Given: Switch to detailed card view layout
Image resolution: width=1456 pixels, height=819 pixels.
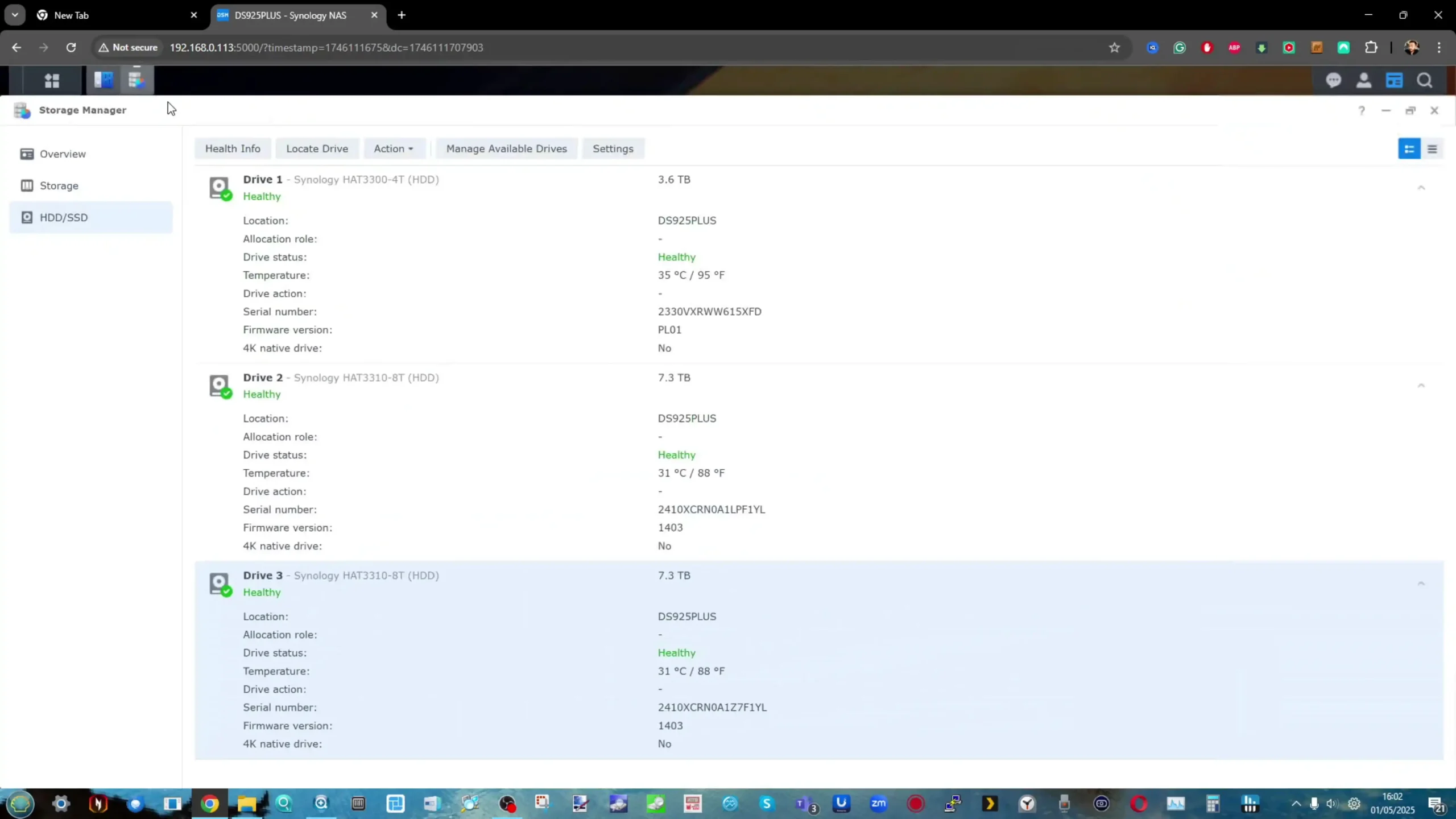Looking at the screenshot, I should [1409, 149].
